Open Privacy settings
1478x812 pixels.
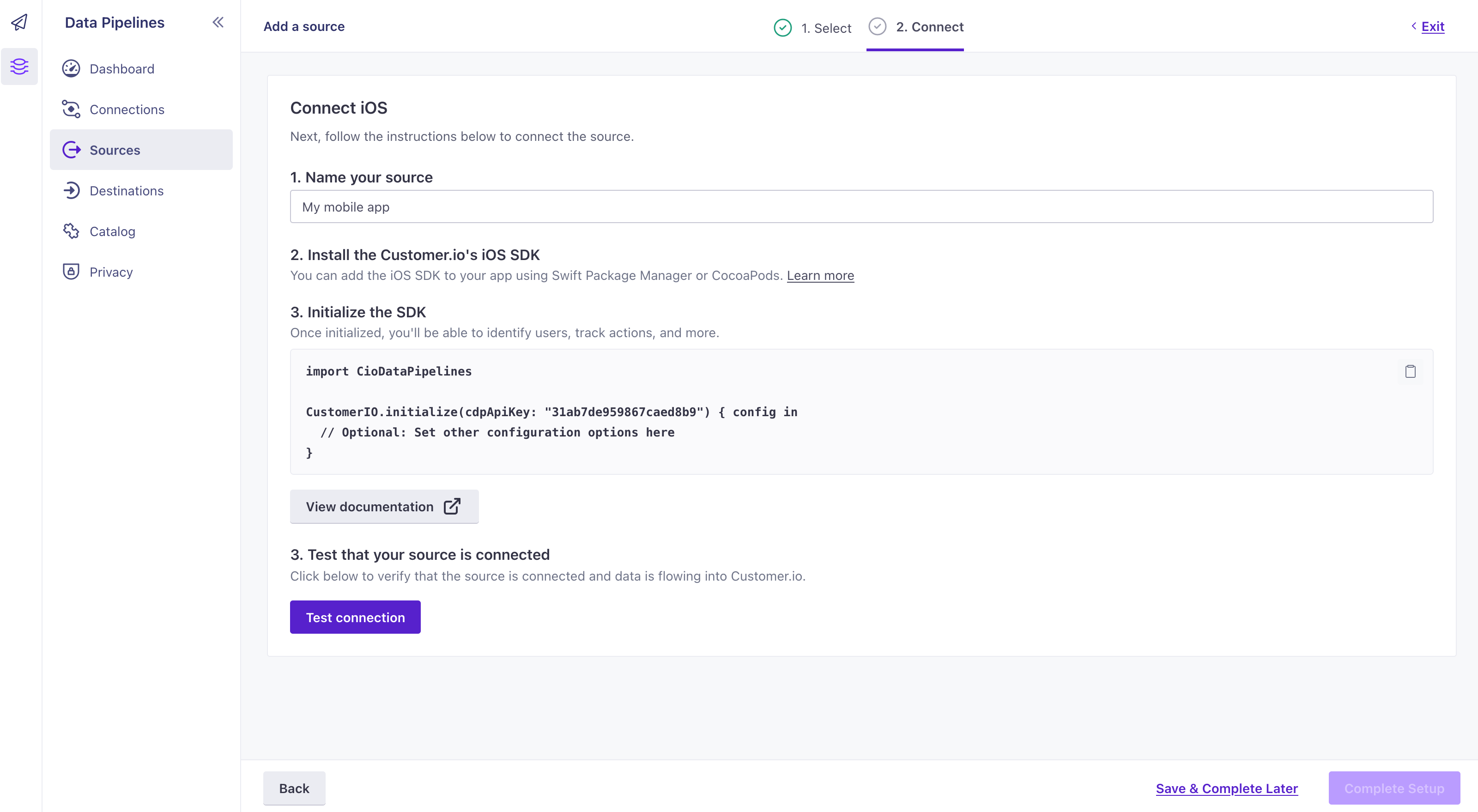[x=141, y=272]
